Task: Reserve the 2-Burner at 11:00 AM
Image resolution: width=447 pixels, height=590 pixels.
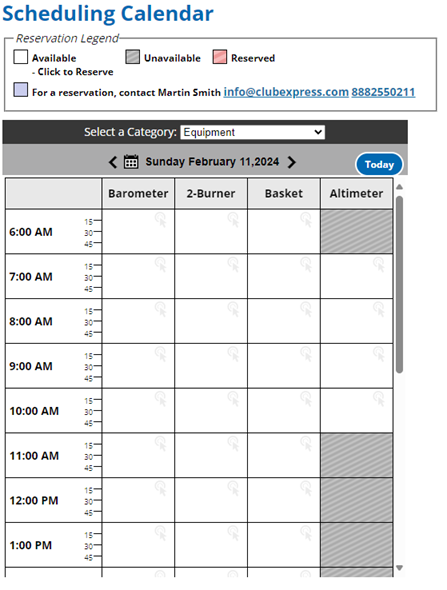Action: tap(211, 455)
